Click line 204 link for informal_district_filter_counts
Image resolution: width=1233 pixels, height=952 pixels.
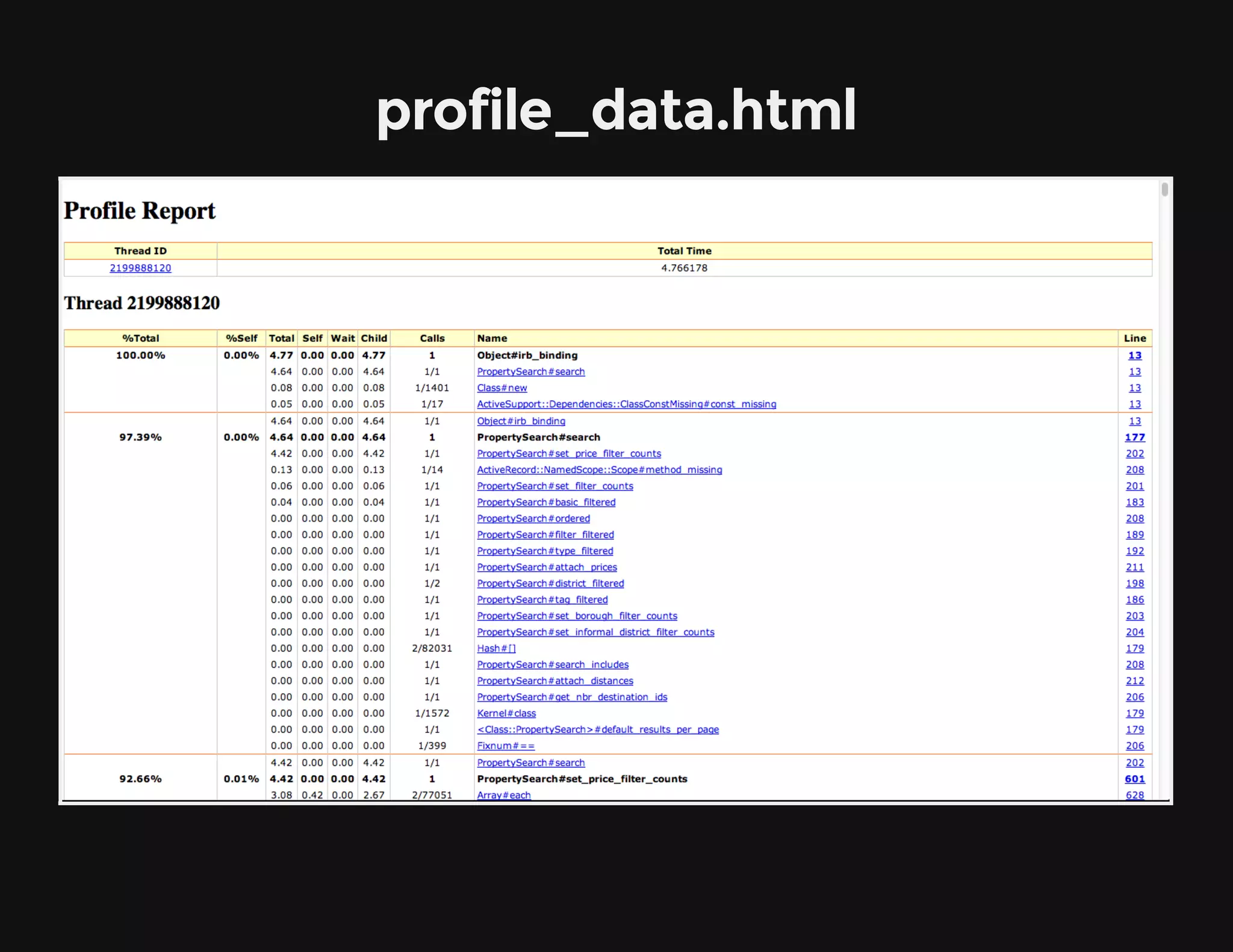click(x=1135, y=632)
